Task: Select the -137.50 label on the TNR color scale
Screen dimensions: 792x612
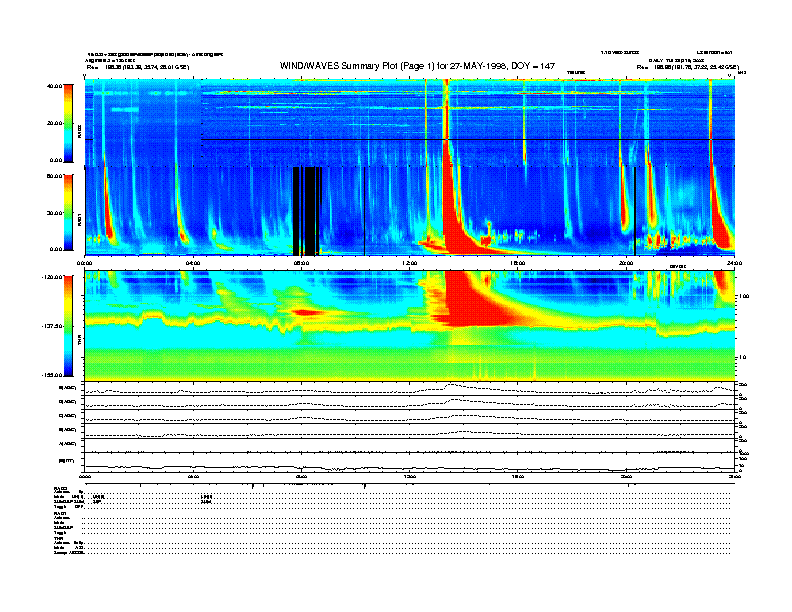Action: point(52,326)
